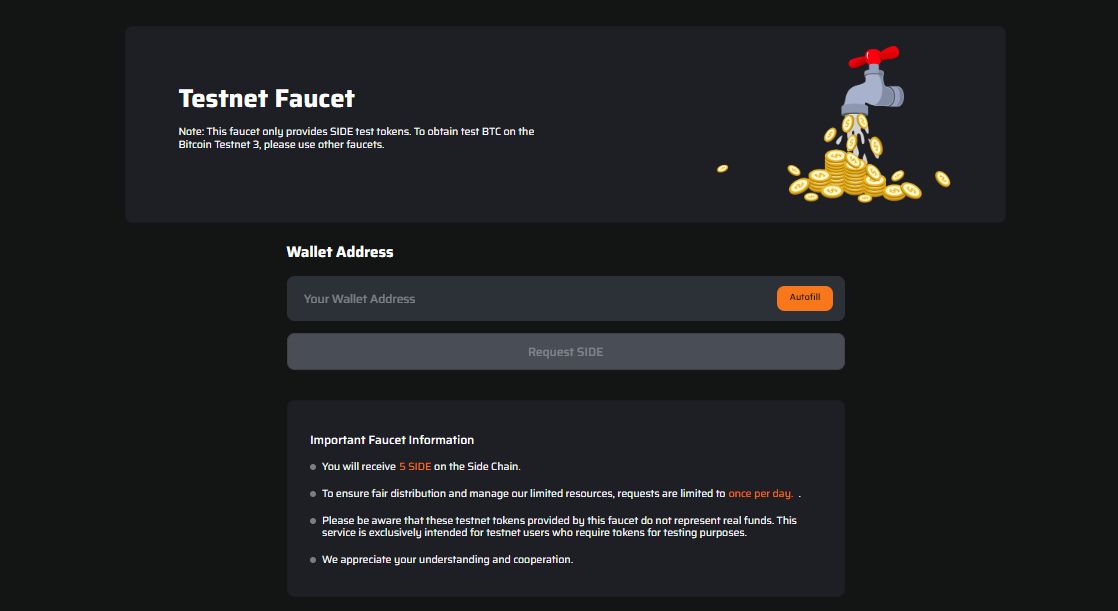
Task: Click the "We appreciate your understanding" sentence
Action: (x=447, y=560)
